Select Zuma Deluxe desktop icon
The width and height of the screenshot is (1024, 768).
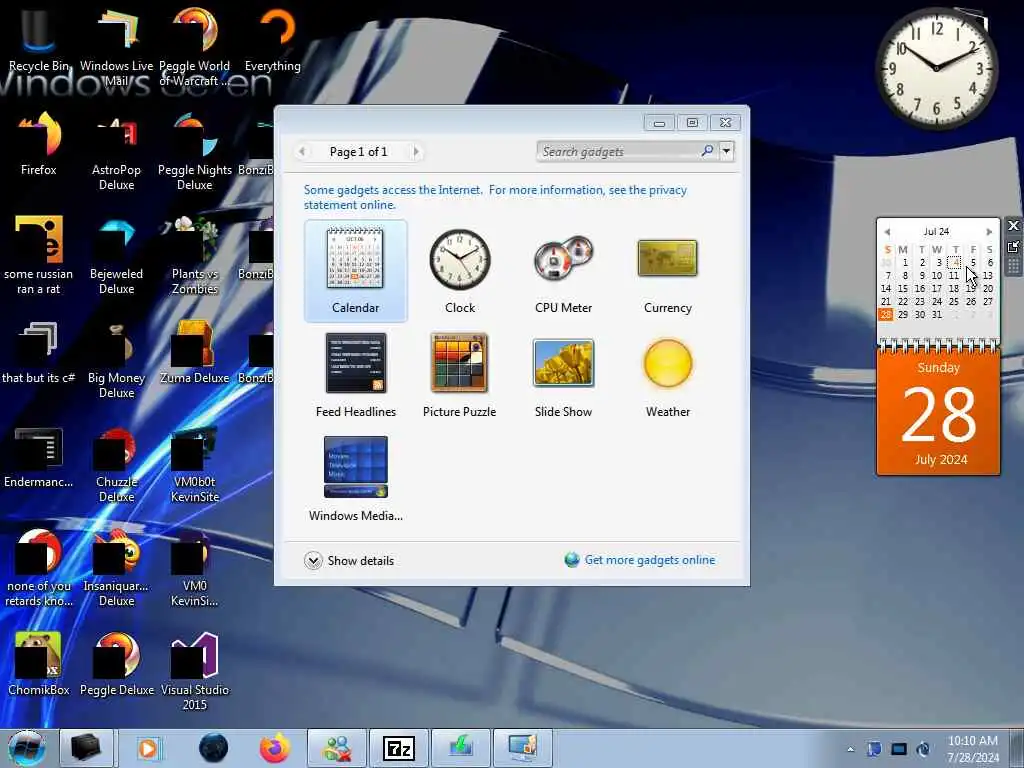tap(195, 353)
